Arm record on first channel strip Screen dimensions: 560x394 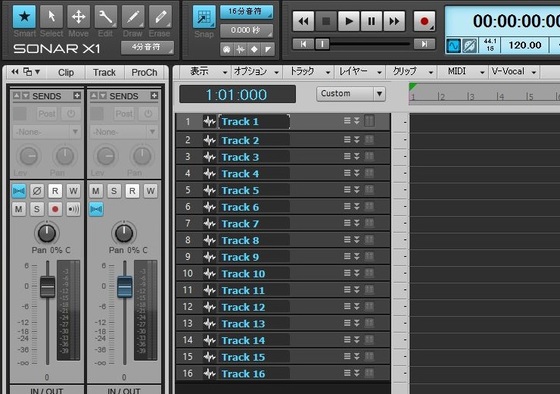click(x=55, y=209)
